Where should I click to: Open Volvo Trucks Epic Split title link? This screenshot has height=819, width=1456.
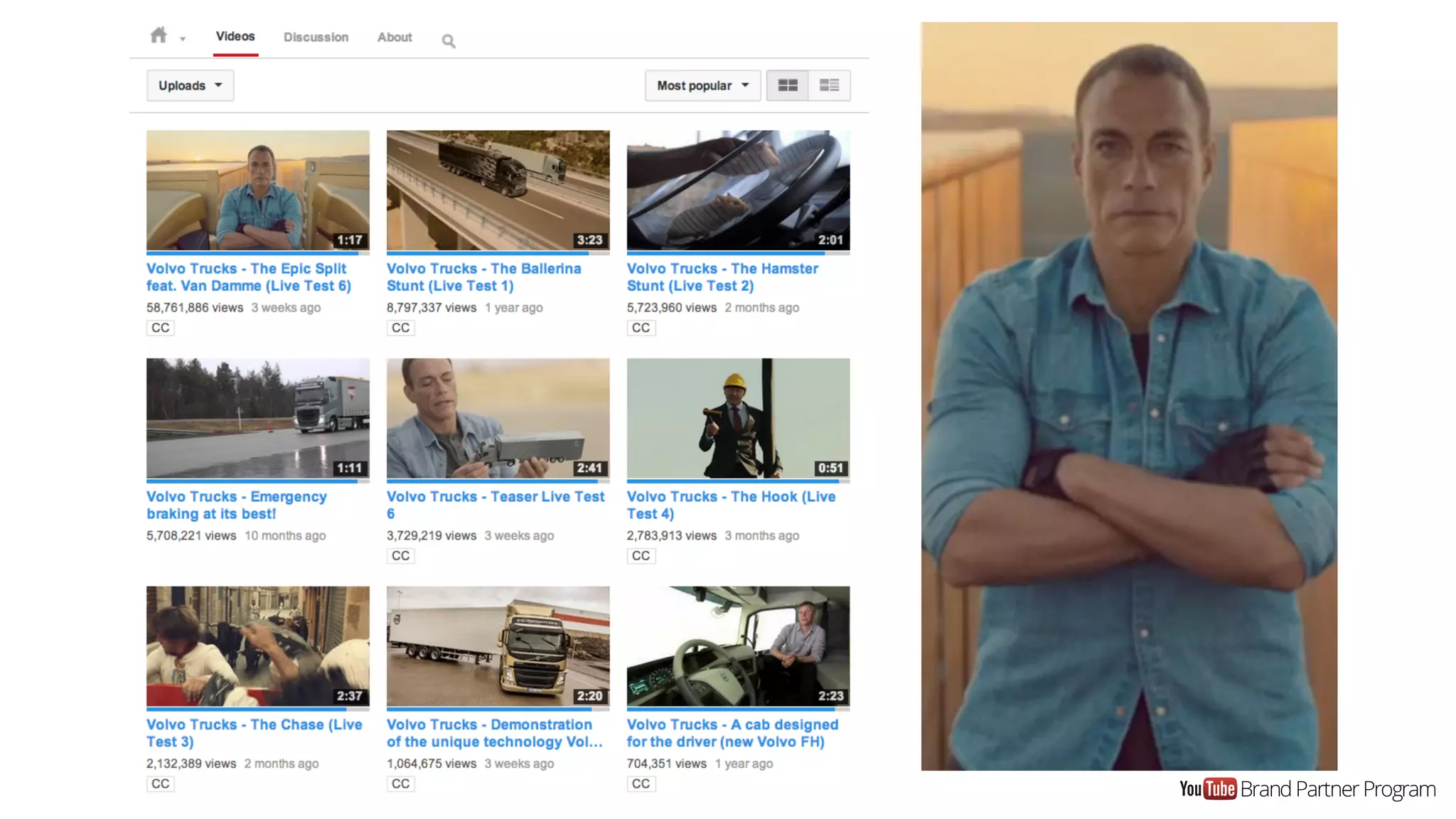[248, 277]
